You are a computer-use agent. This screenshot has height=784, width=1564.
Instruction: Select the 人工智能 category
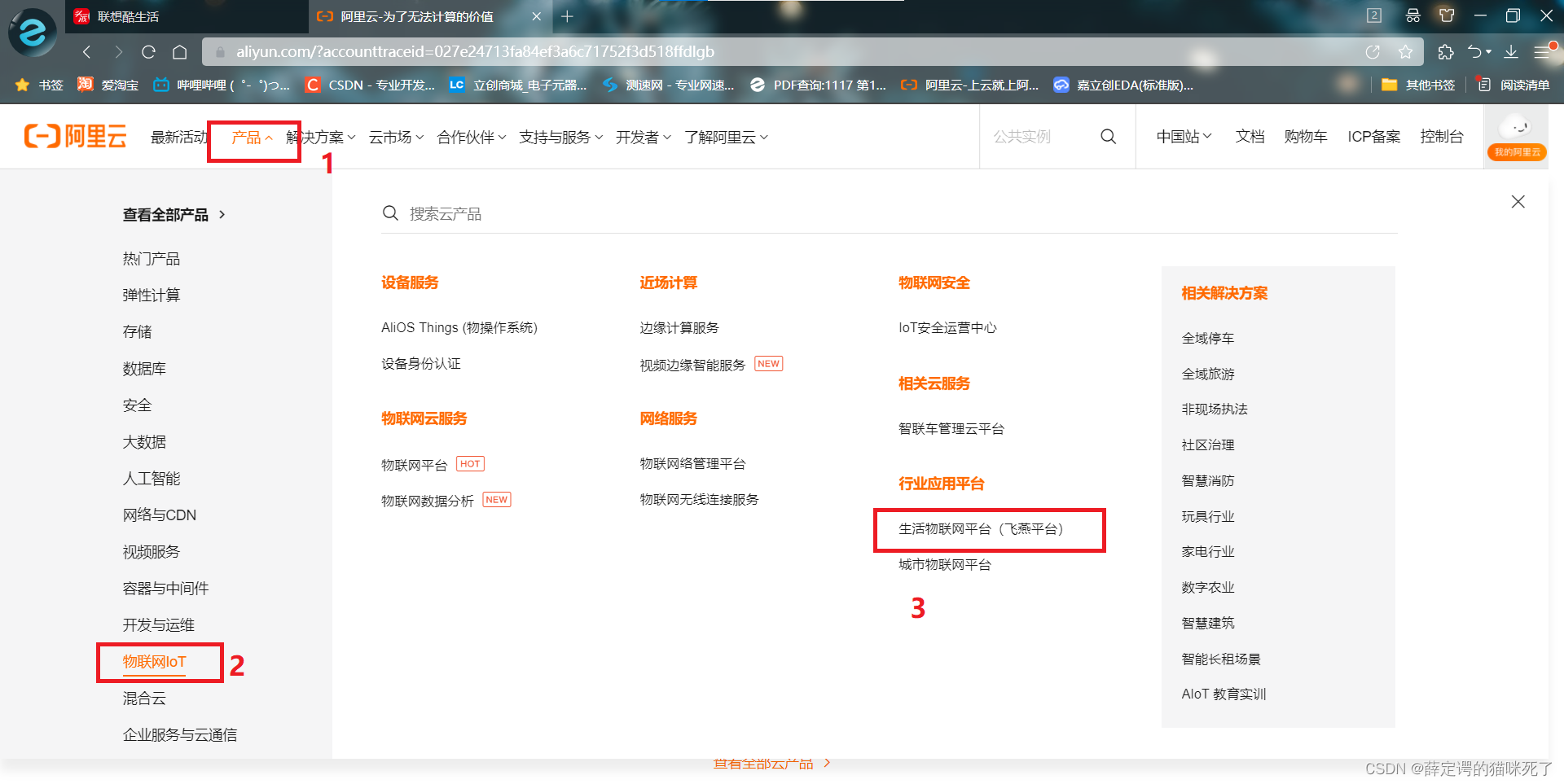[152, 479]
